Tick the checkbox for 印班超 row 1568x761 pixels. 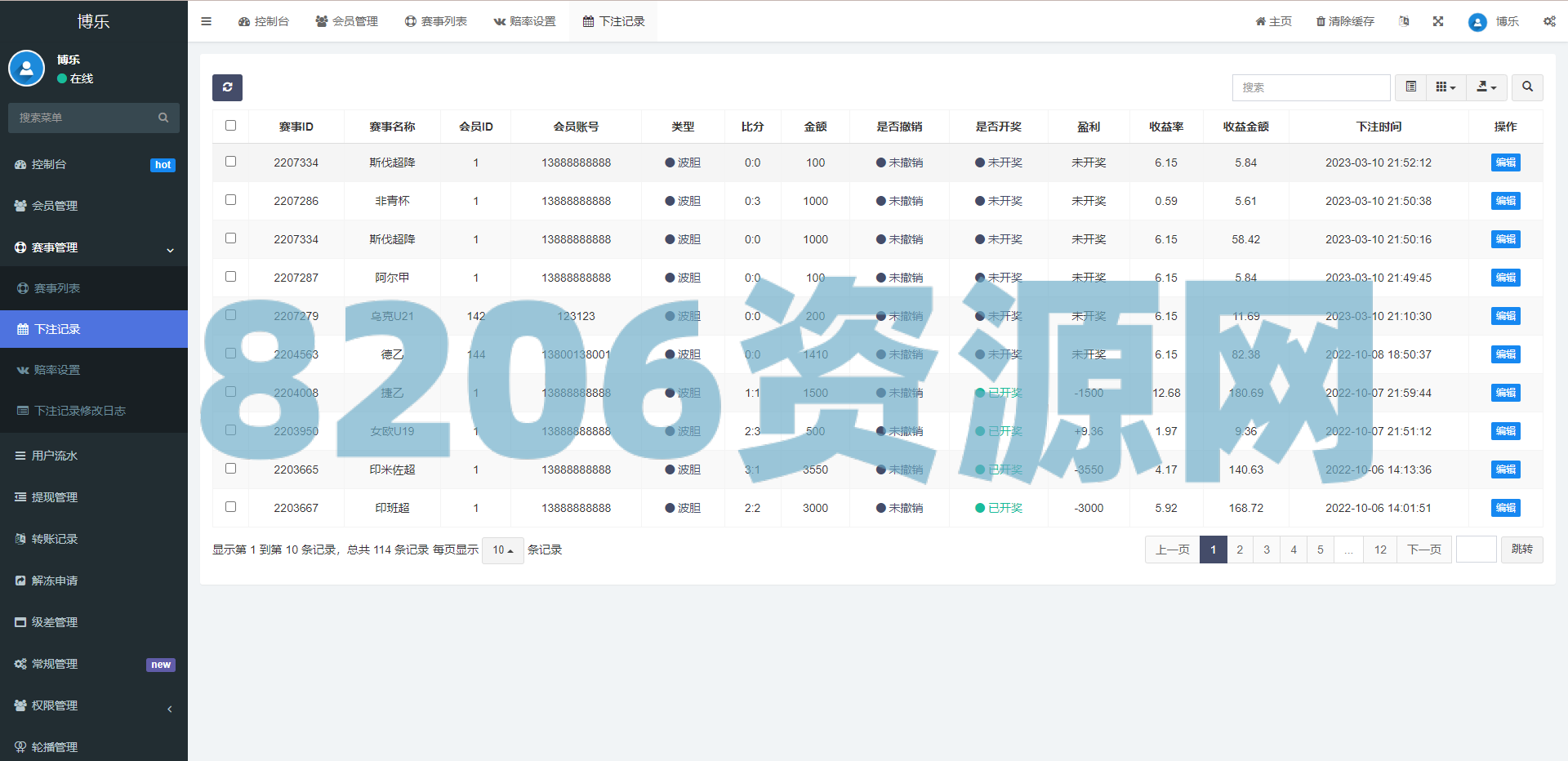coord(230,507)
